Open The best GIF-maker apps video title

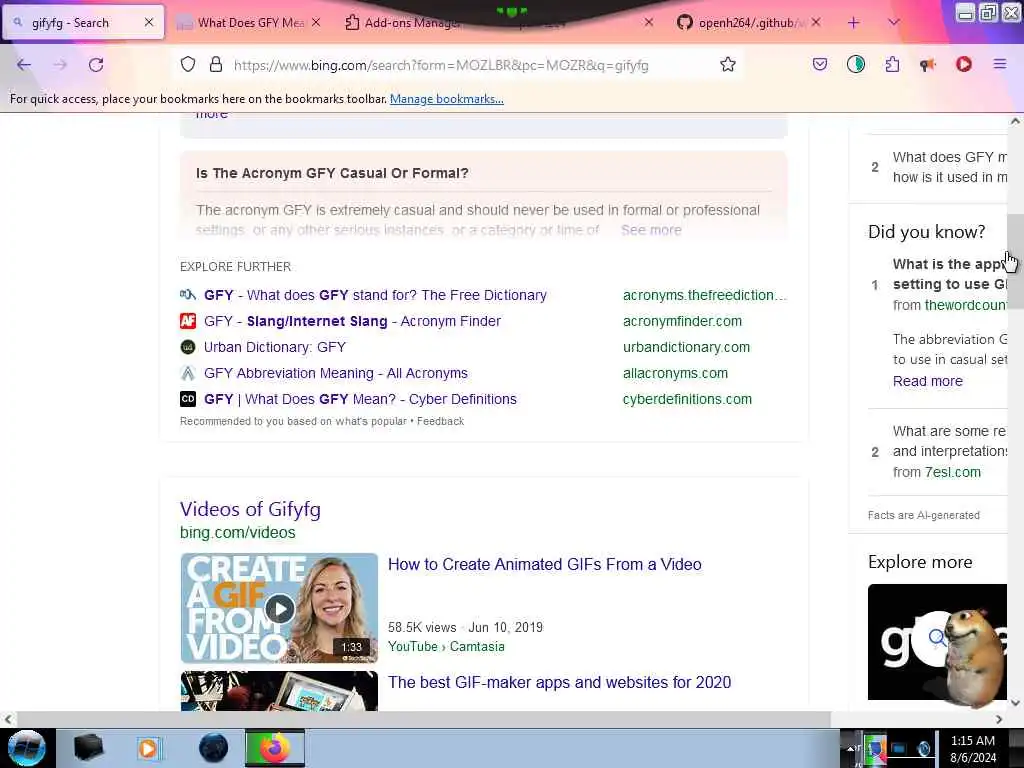click(x=560, y=682)
